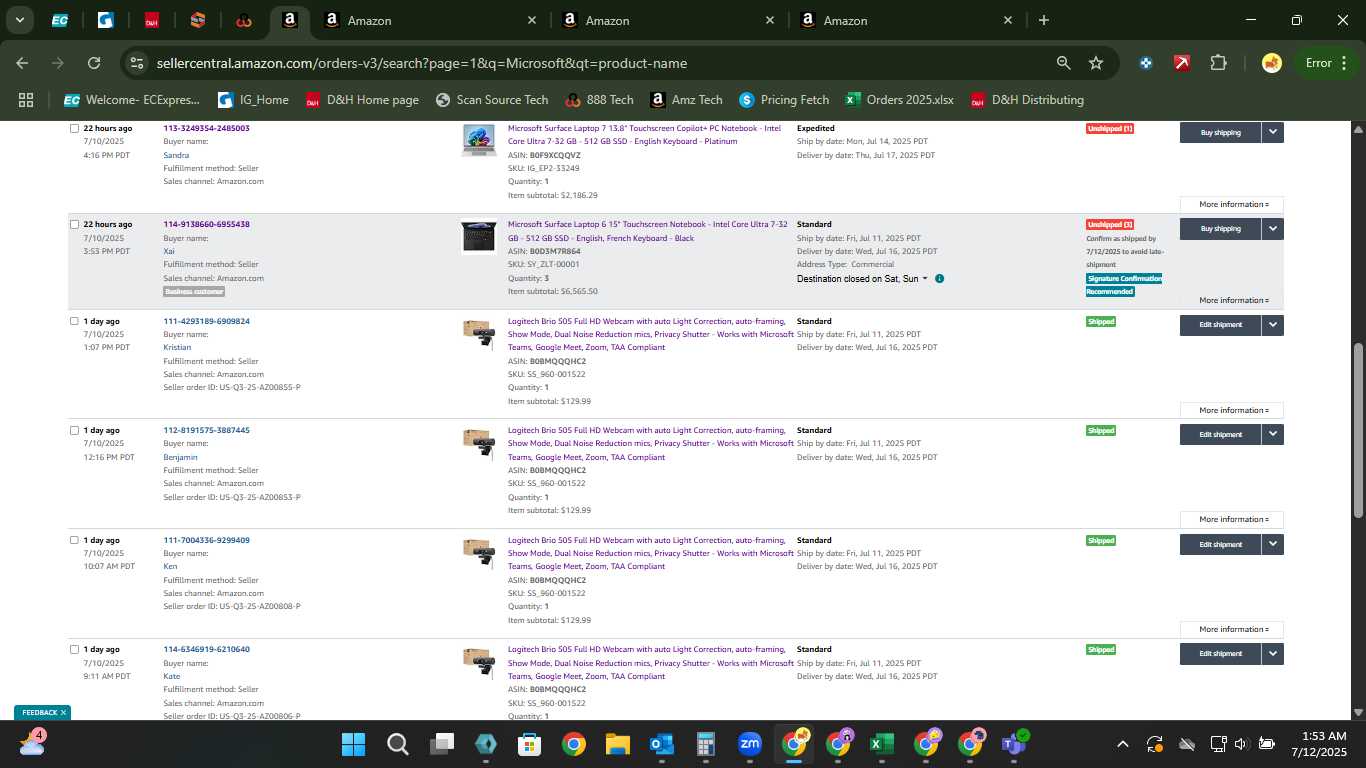Click Buy shipping for Sandra's order
1366x768 pixels.
[x=1220, y=132]
